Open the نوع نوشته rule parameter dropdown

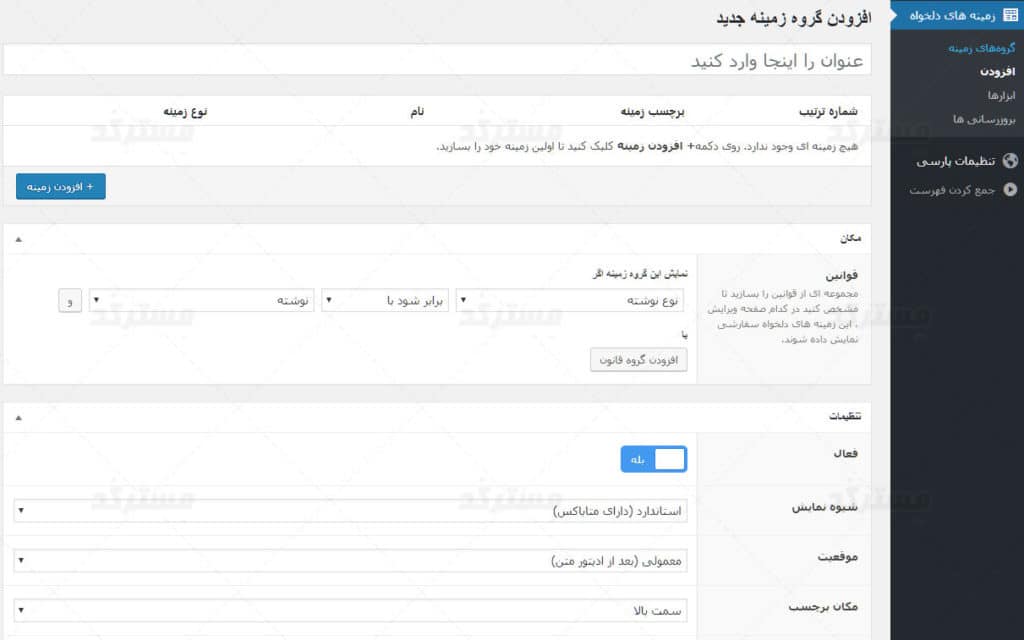[x=570, y=301]
